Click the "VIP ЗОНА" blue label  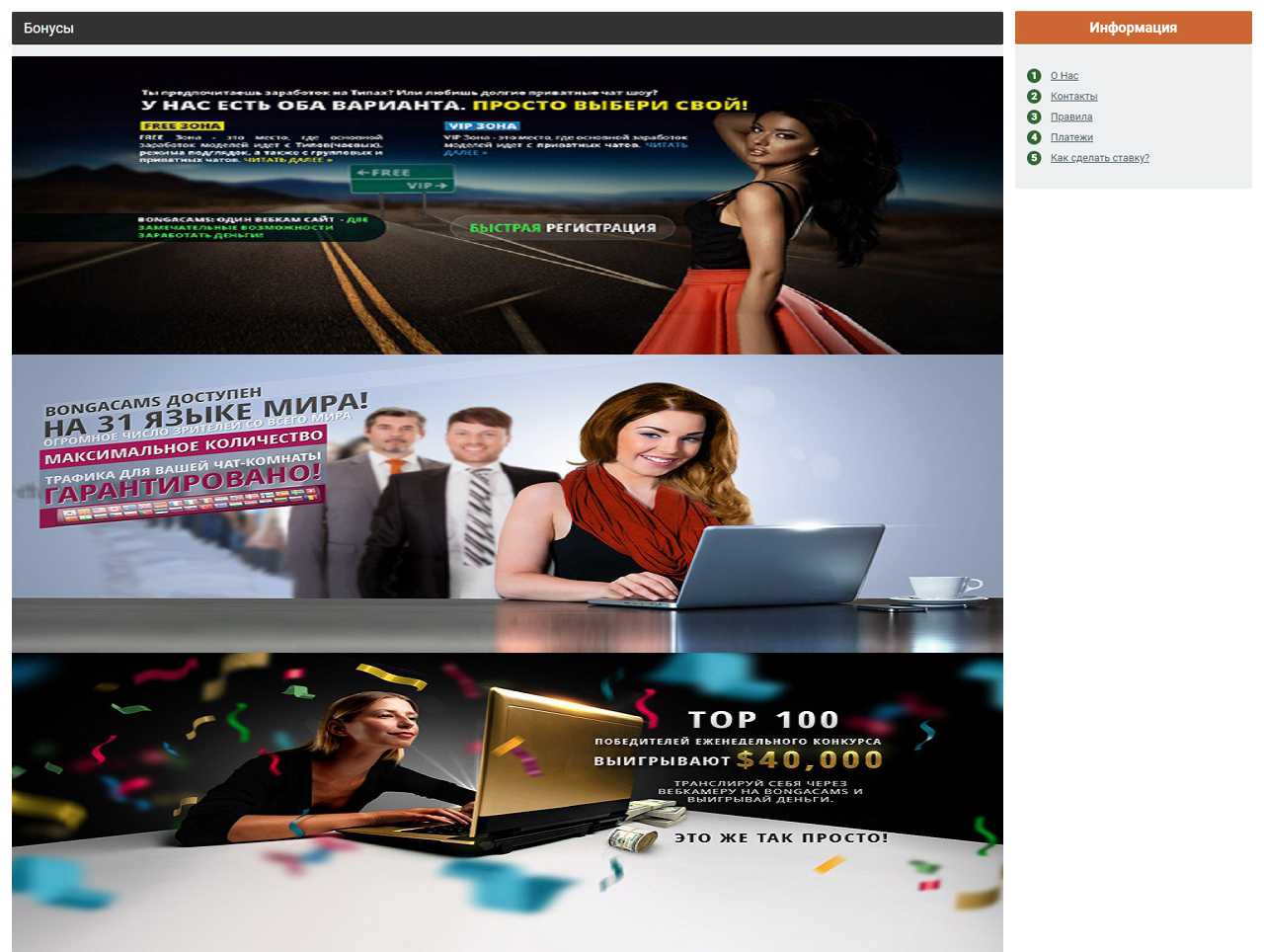pyautogui.click(x=482, y=126)
